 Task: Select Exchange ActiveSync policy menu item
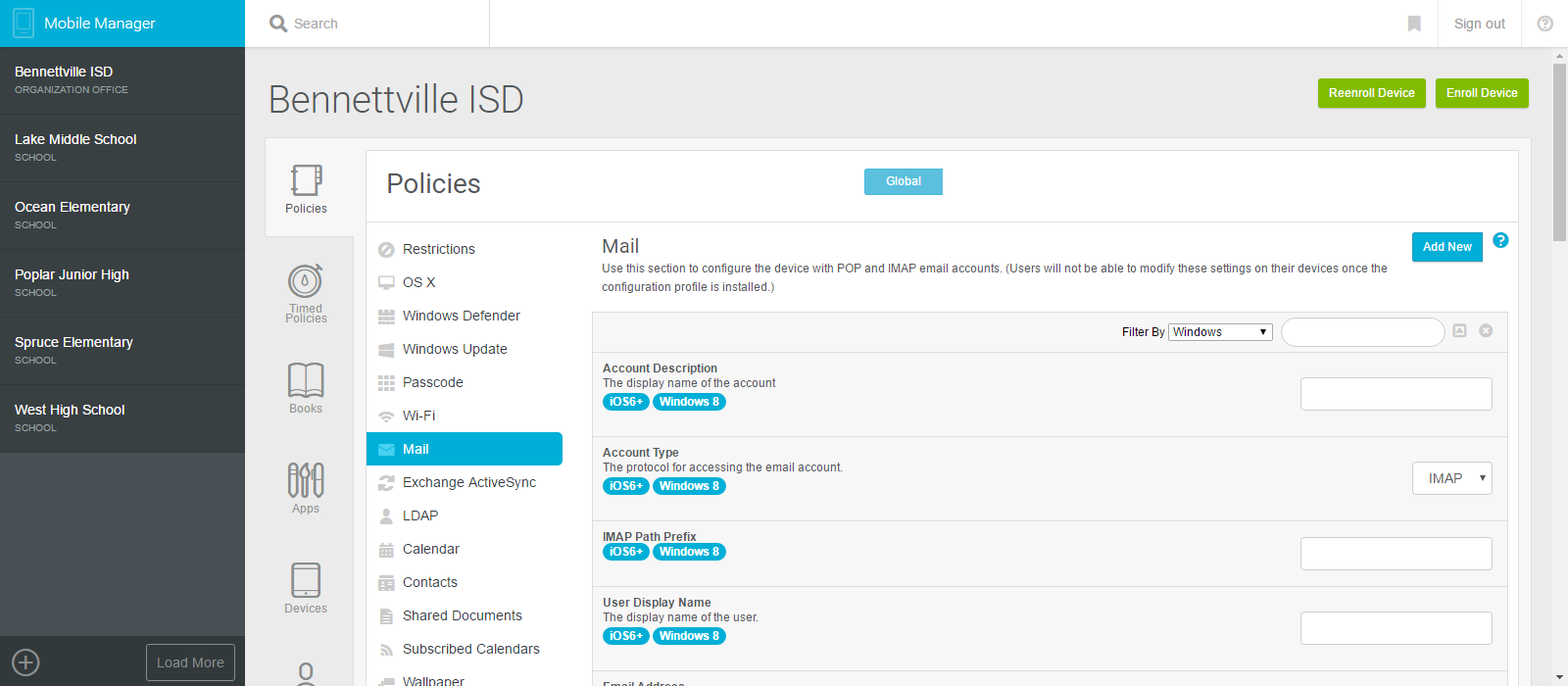click(468, 482)
